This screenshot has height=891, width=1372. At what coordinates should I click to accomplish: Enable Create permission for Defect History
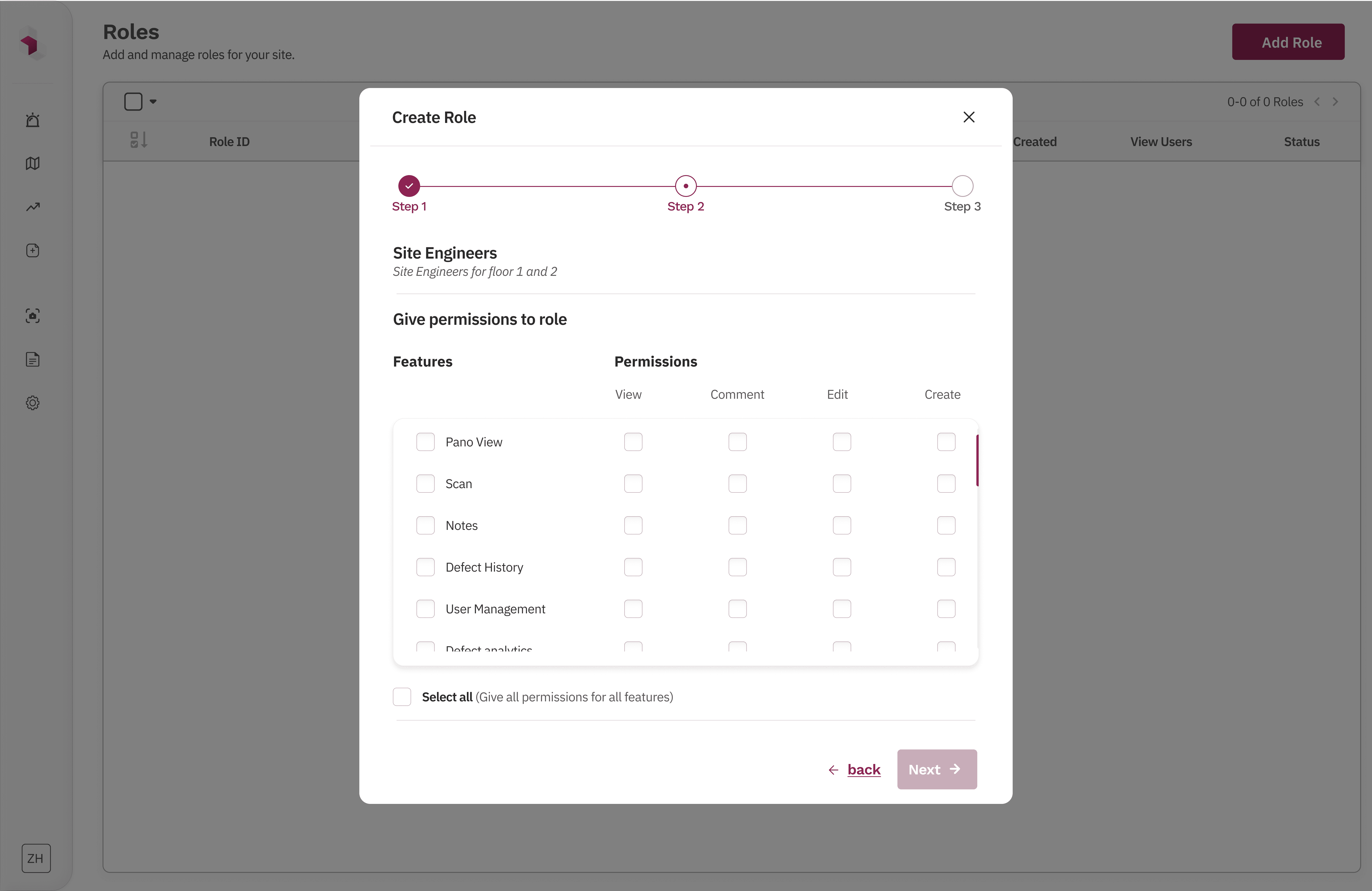point(946,567)
